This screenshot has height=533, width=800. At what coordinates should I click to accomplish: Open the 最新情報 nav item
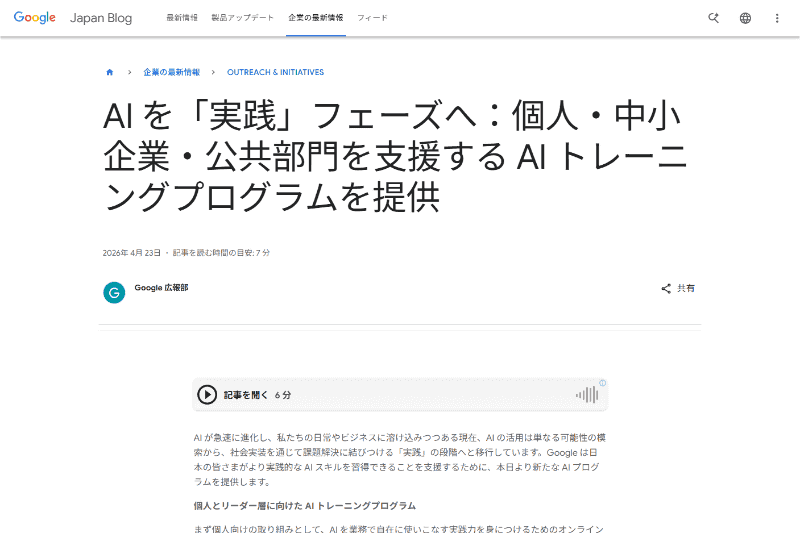pyautogui.click(x=182, y=18)
